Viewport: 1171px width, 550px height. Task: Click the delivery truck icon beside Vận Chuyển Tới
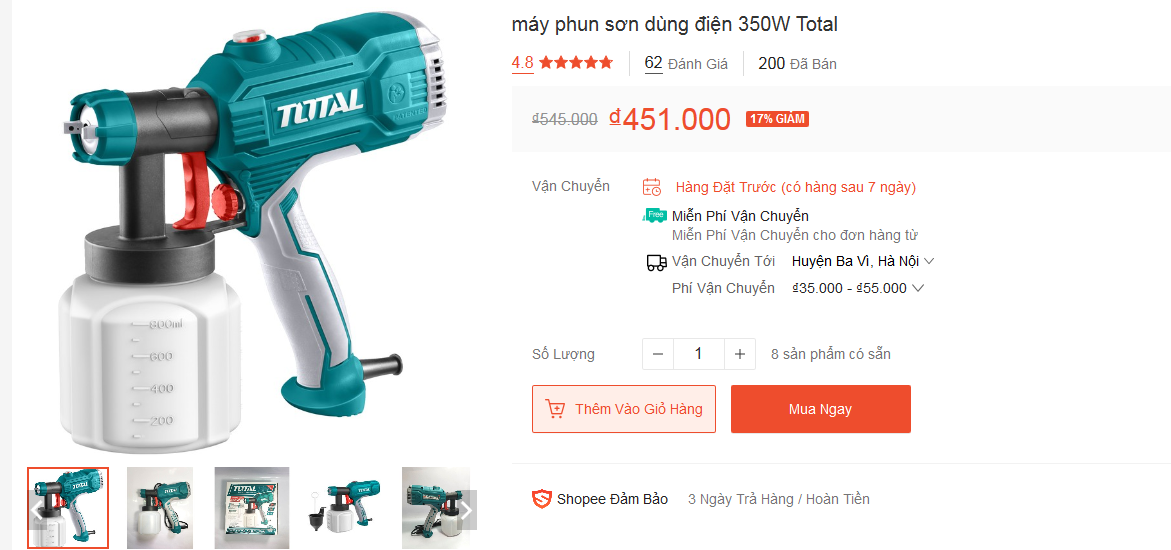[x=656, y=262]
